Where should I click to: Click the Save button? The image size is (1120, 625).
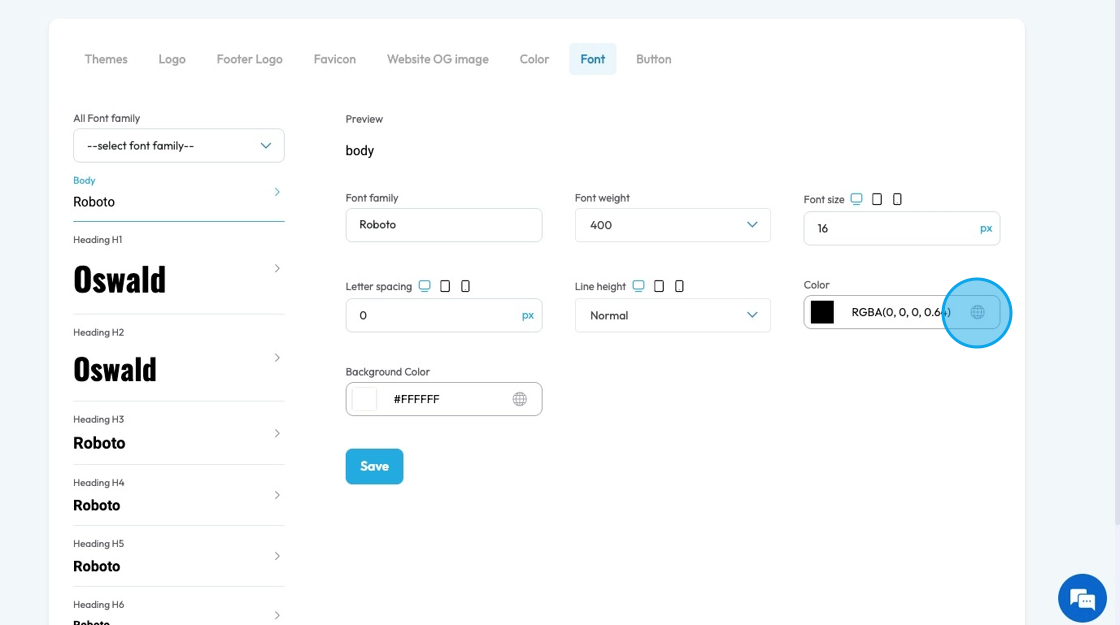point(374,466)
